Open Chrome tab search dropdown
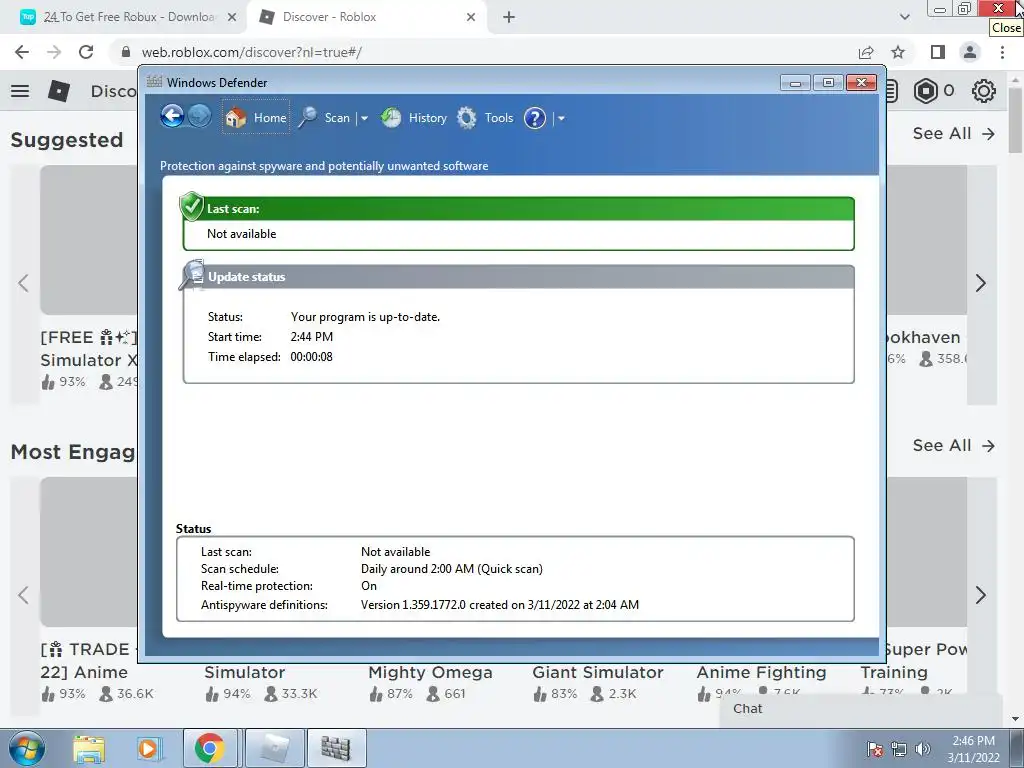Screen dimensions: 1024x768 (x=904, y=17)
